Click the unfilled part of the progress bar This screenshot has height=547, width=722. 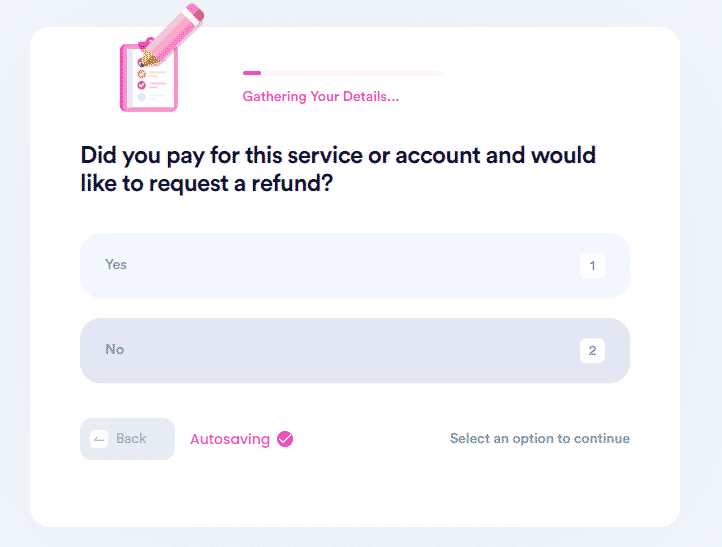(x=352, y=73)
